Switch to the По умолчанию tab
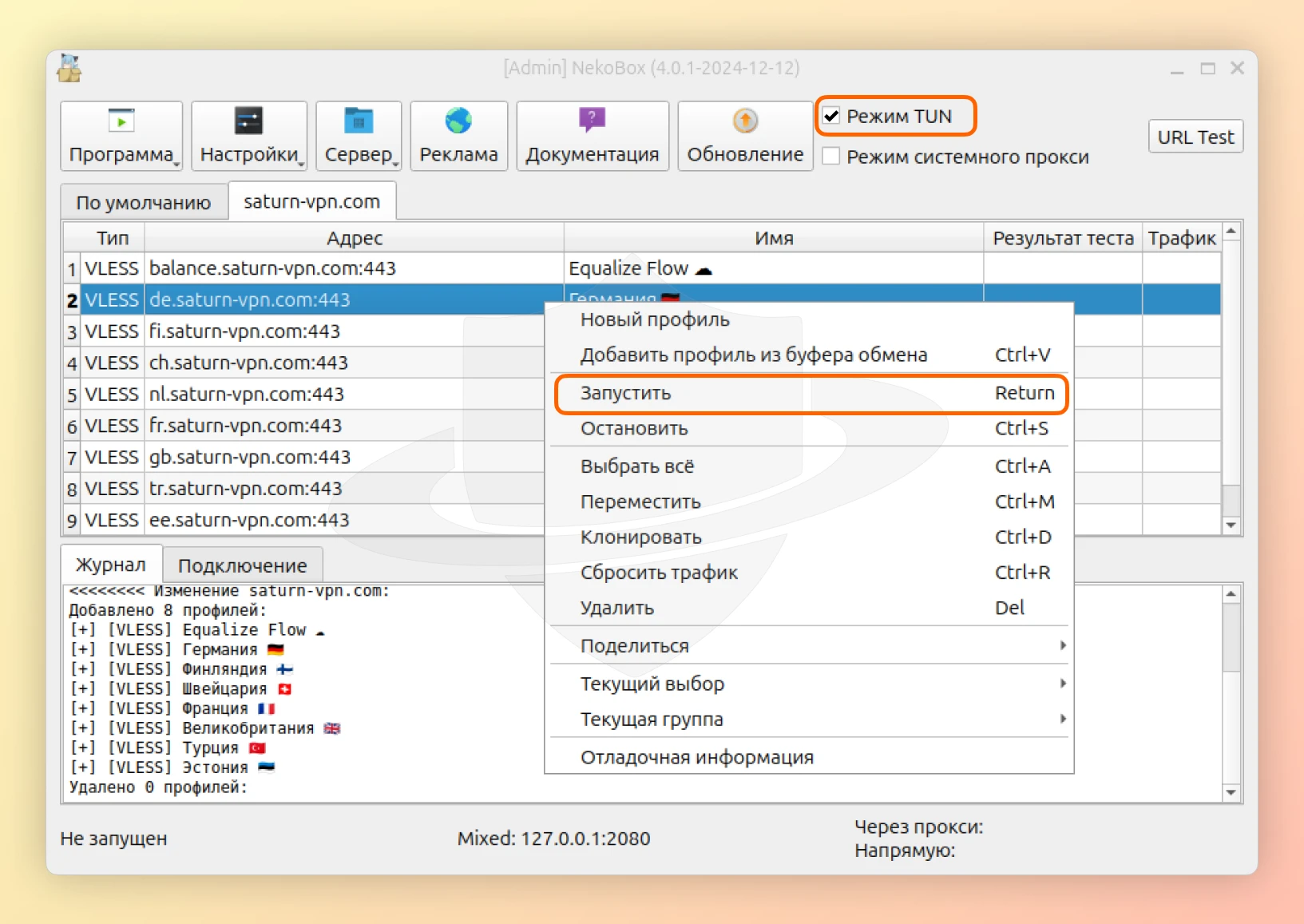The height and width of the screenshot is (924, 1304). tap(143, 201)
